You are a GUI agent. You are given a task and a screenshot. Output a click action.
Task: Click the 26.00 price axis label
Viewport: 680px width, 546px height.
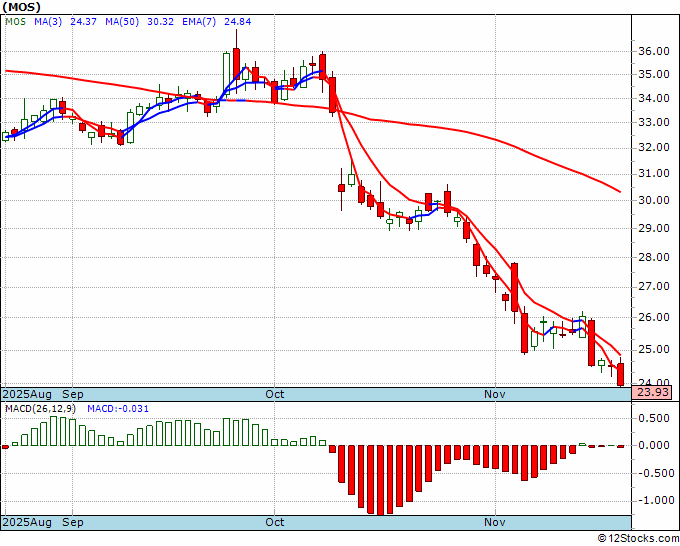(x=654, y=317)
